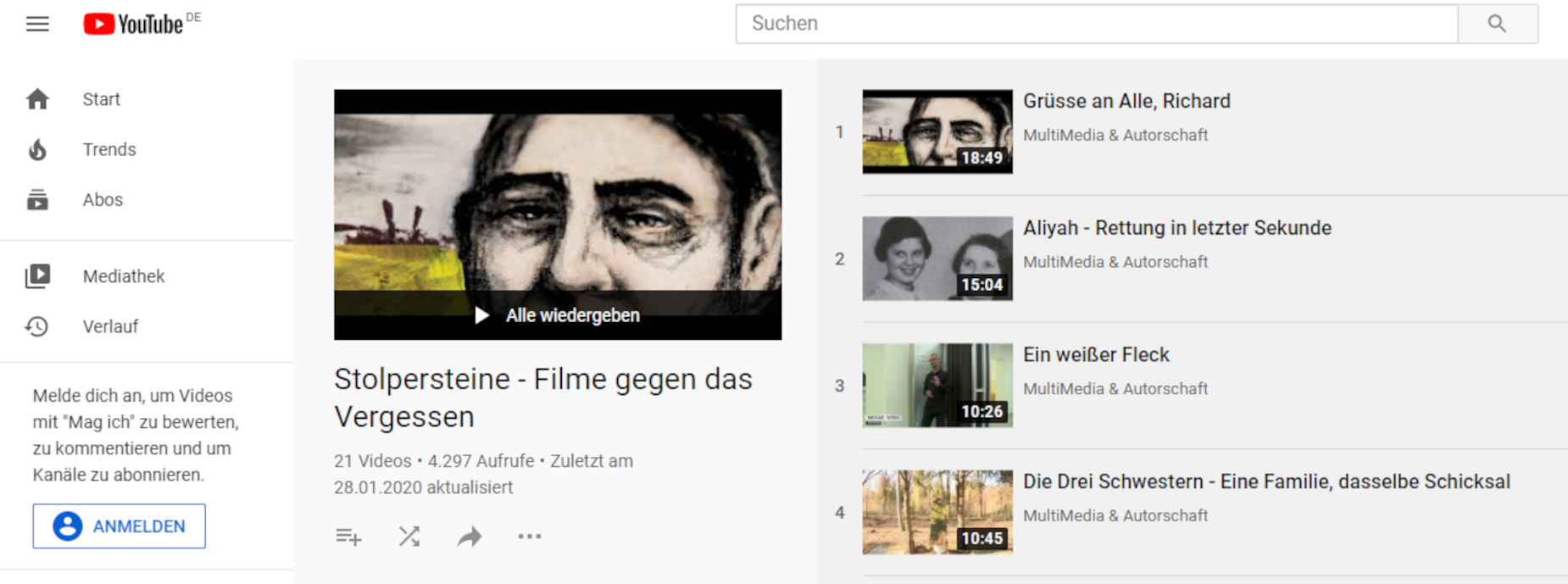This screenshot has height=584, width=1568.
Task: Open the hamburger guide menu
Action: (37, 24)
